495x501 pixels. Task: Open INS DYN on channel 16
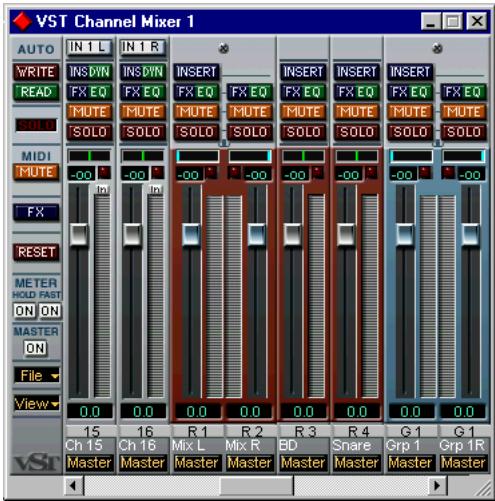point(143,72)
